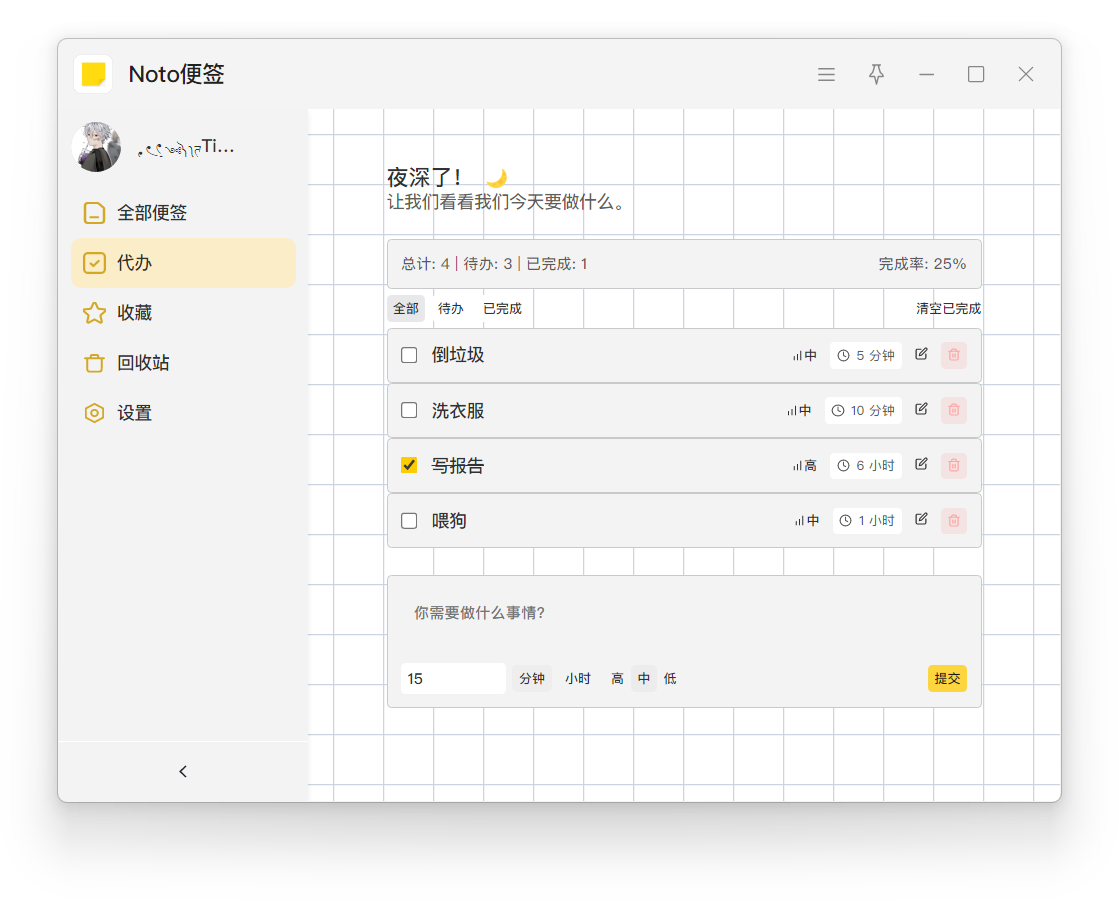The image size is (1119, 903).
Task: Click the user avatar in the sidebar
Action: coord(97,148)
